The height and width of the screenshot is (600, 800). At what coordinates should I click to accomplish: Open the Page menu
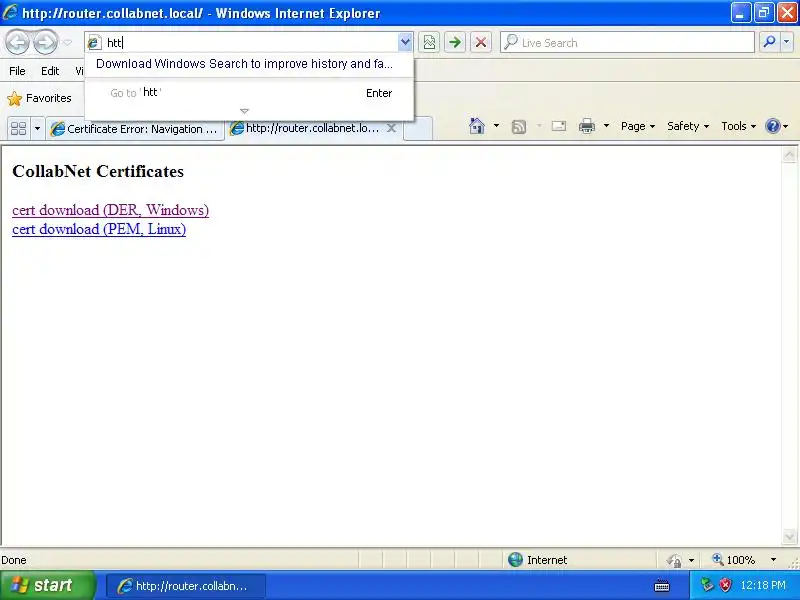click(638, 127)
